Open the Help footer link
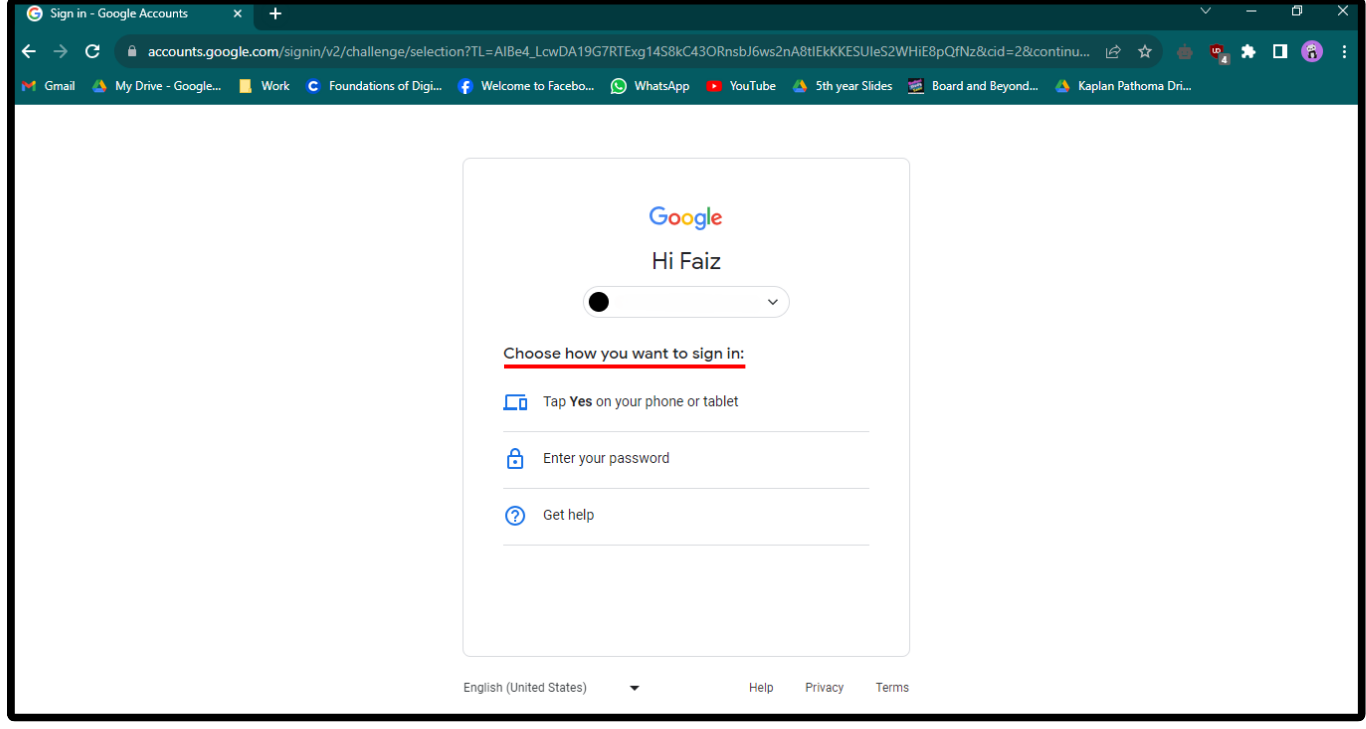 (x=761, y=688)
